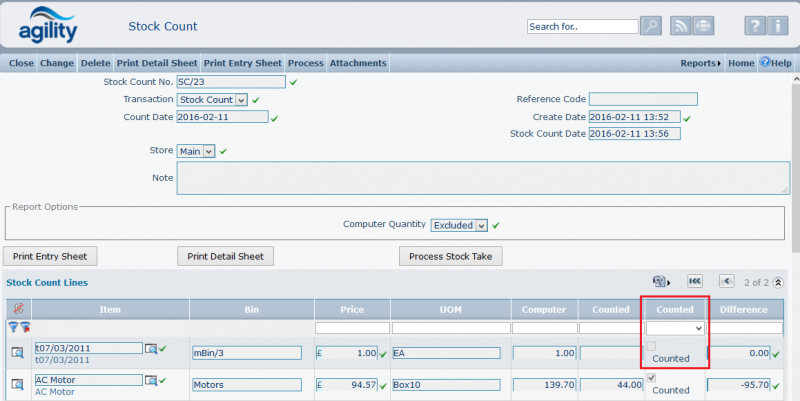Select Attachments in the toolbar menu
The width and height of the screenshot is (800, 401).
point(357,63)
